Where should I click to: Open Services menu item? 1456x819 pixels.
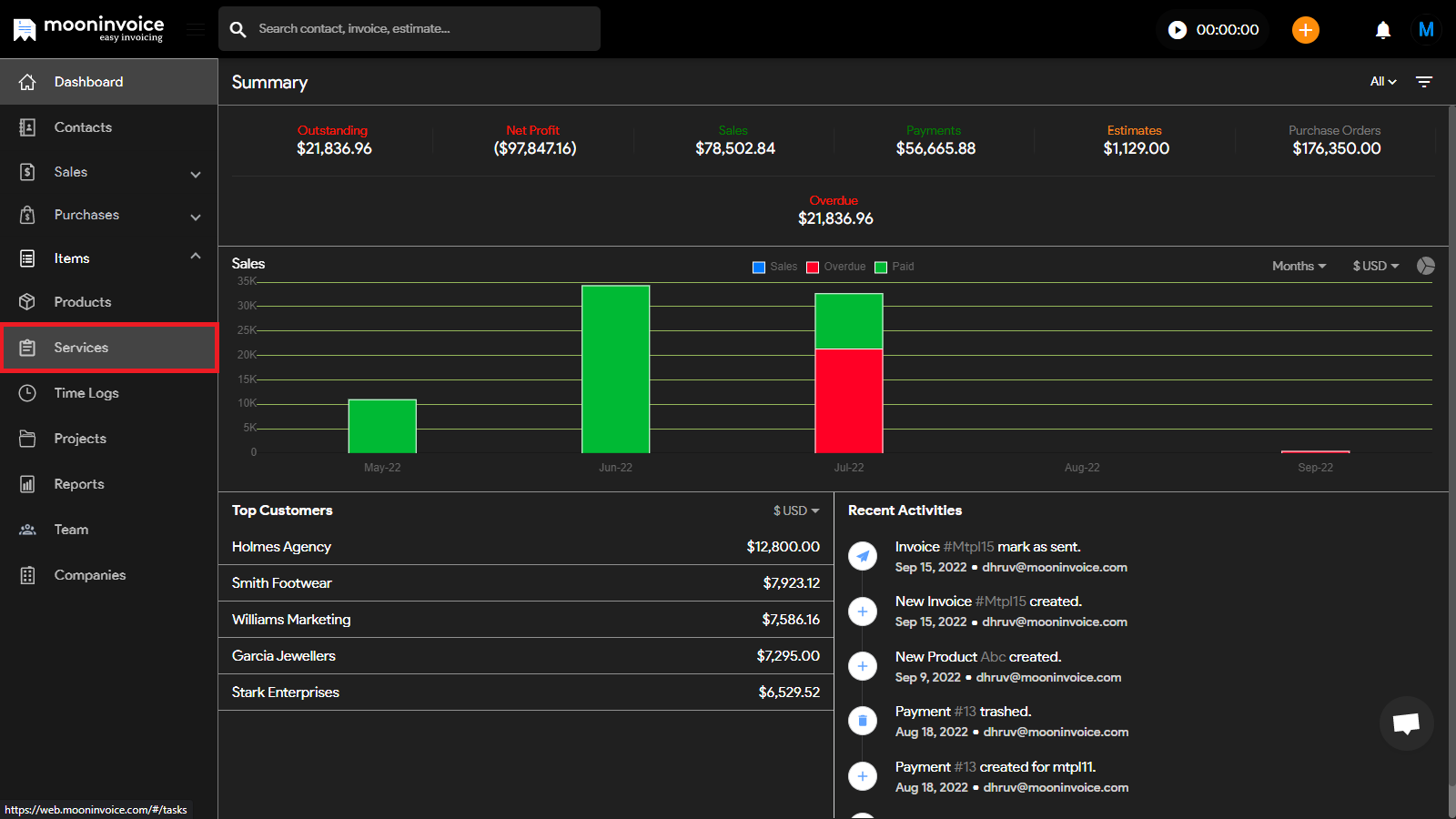point(109,348)
